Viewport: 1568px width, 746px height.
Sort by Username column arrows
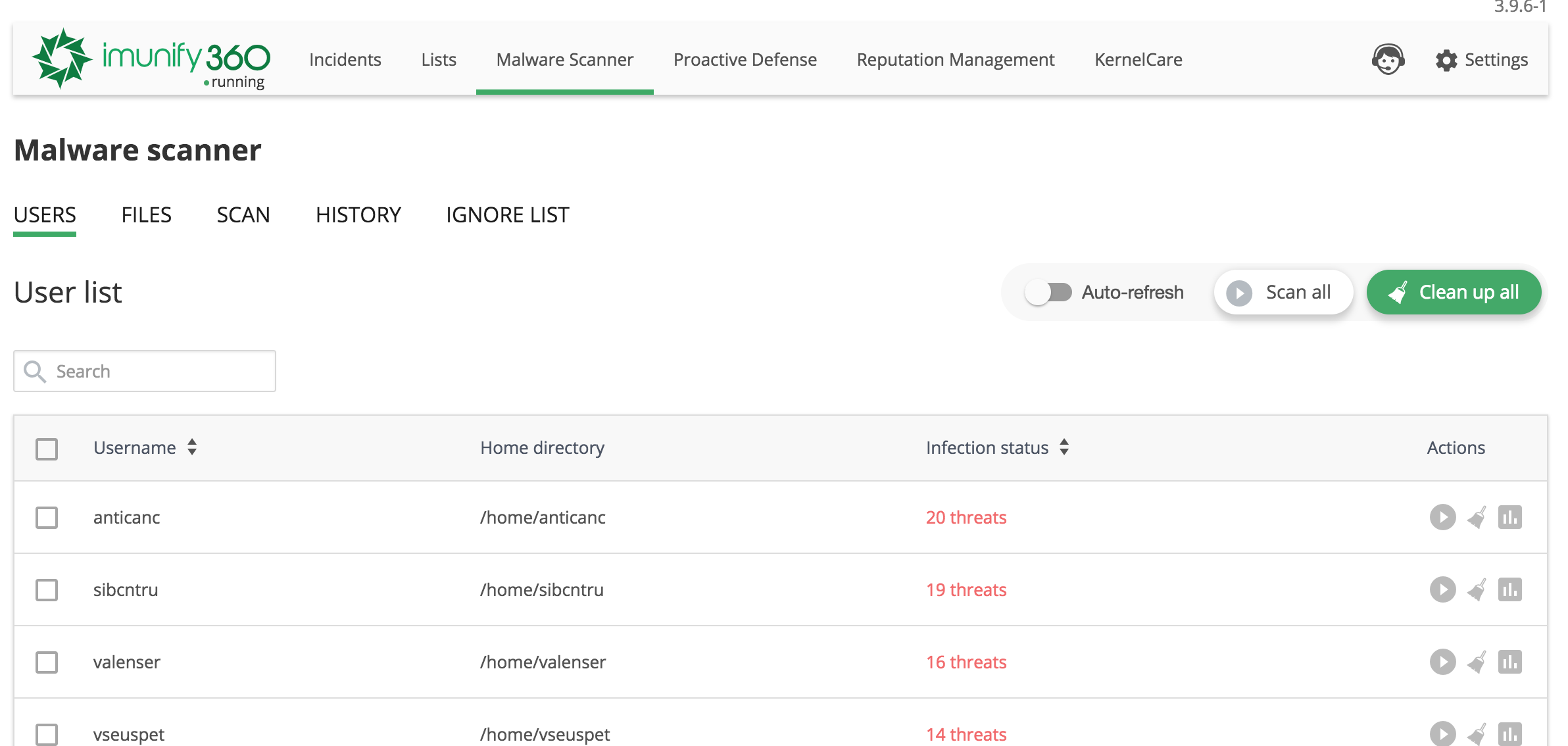[192, 447]
